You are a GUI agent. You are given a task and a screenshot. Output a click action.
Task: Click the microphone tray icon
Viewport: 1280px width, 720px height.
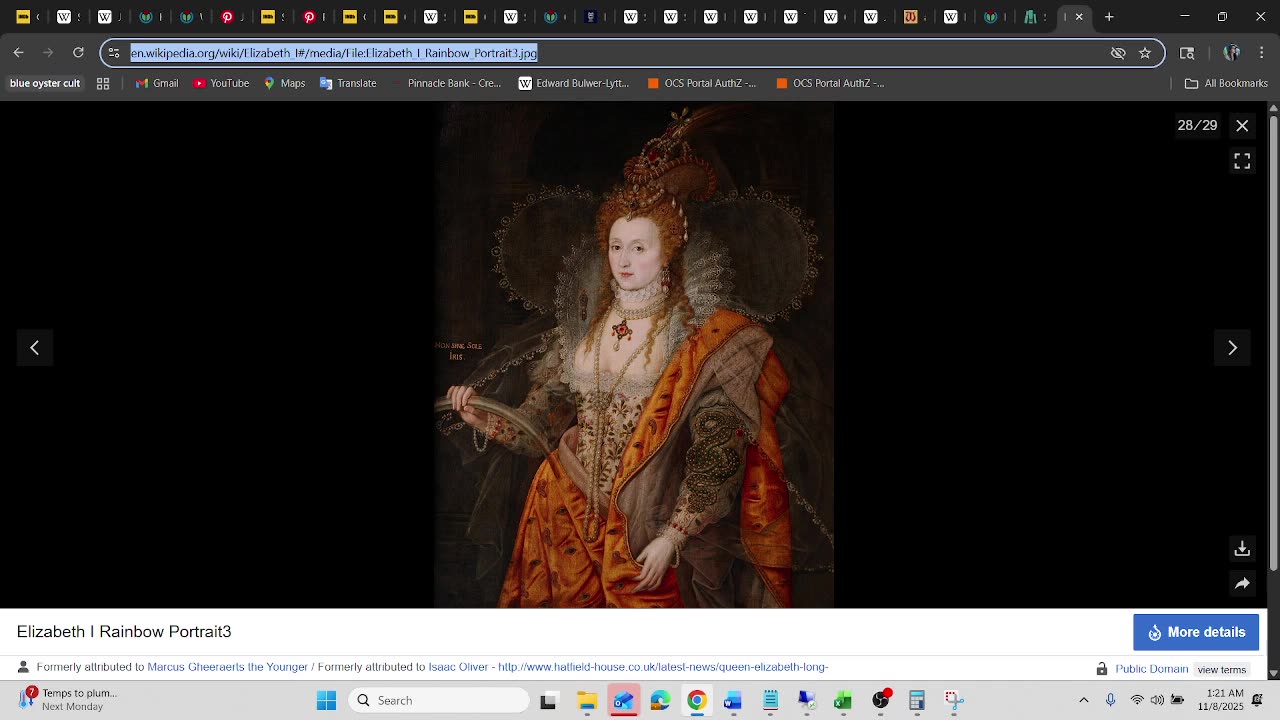[x=1110, y=700]
